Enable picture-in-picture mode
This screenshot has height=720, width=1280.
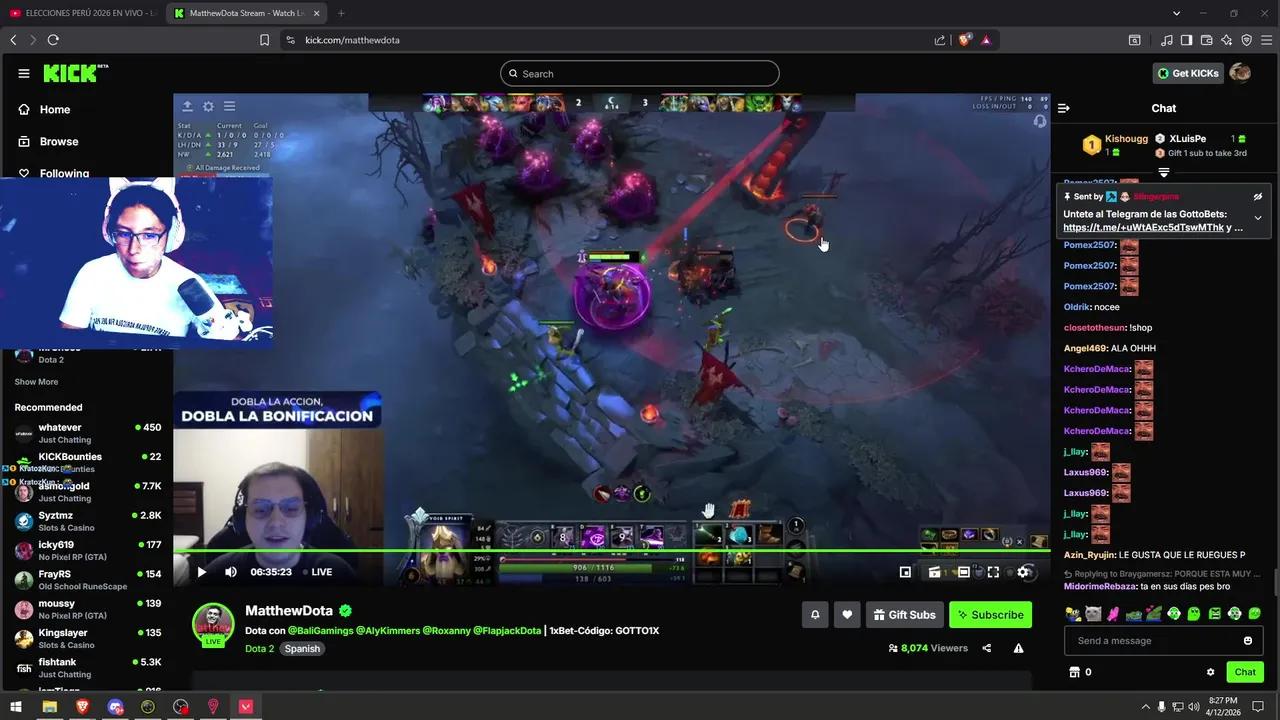click(x=905, y=572)
